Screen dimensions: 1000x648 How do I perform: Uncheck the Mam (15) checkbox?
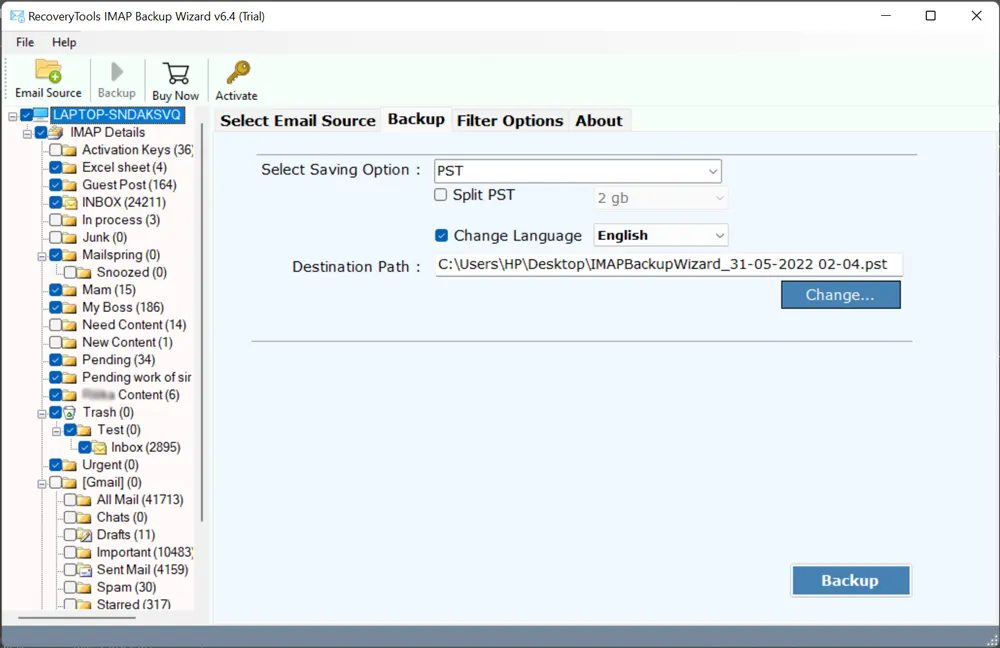click(55, 290)
